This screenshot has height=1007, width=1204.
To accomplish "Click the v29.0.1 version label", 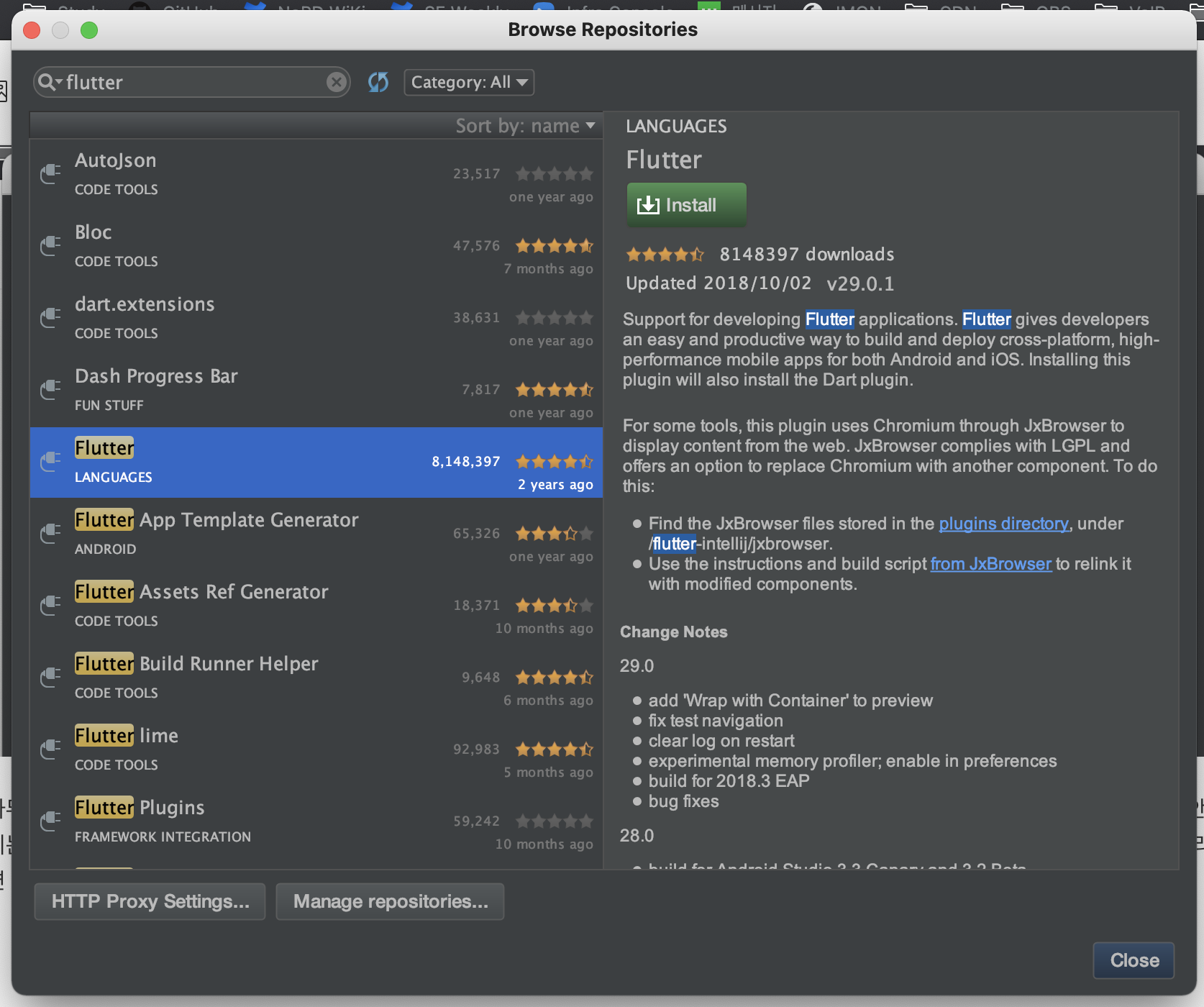I will click(x=860, y=283).
